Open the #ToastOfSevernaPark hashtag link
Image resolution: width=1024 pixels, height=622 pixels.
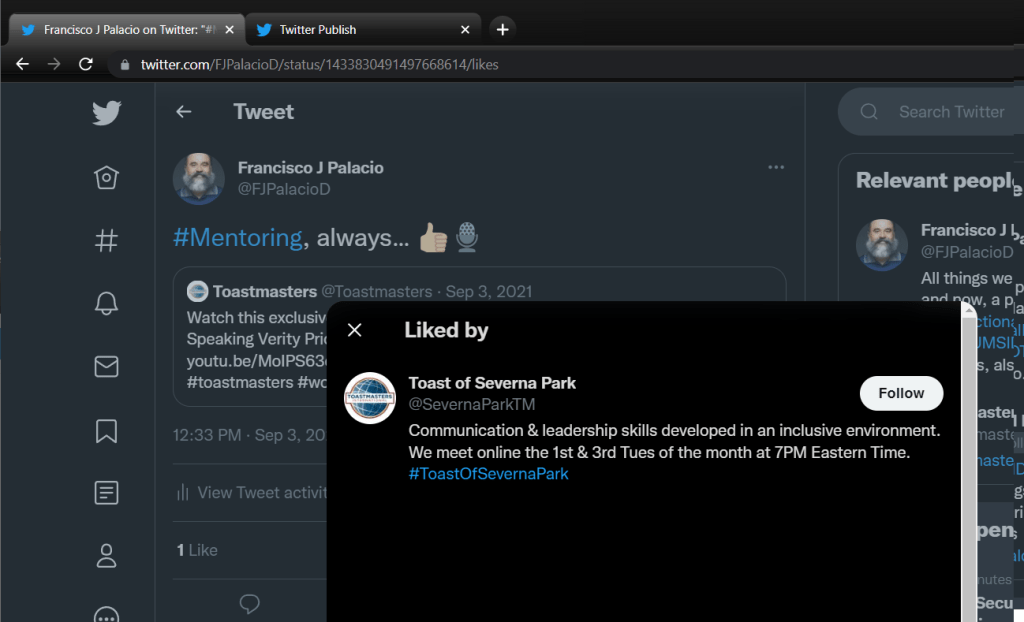(x=488, y=474)
